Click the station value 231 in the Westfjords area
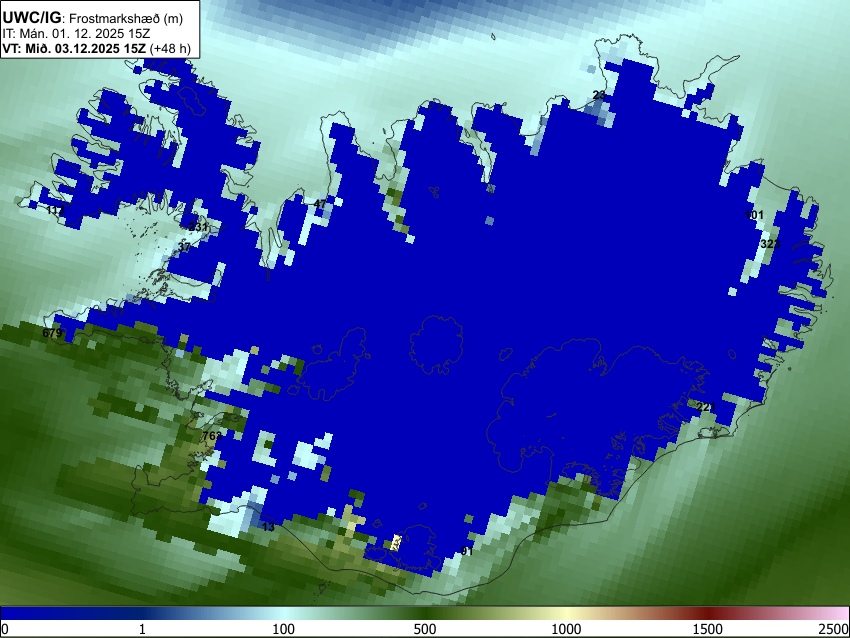Image resolution: width=850 pixels, height=638 pixels. 198,227
